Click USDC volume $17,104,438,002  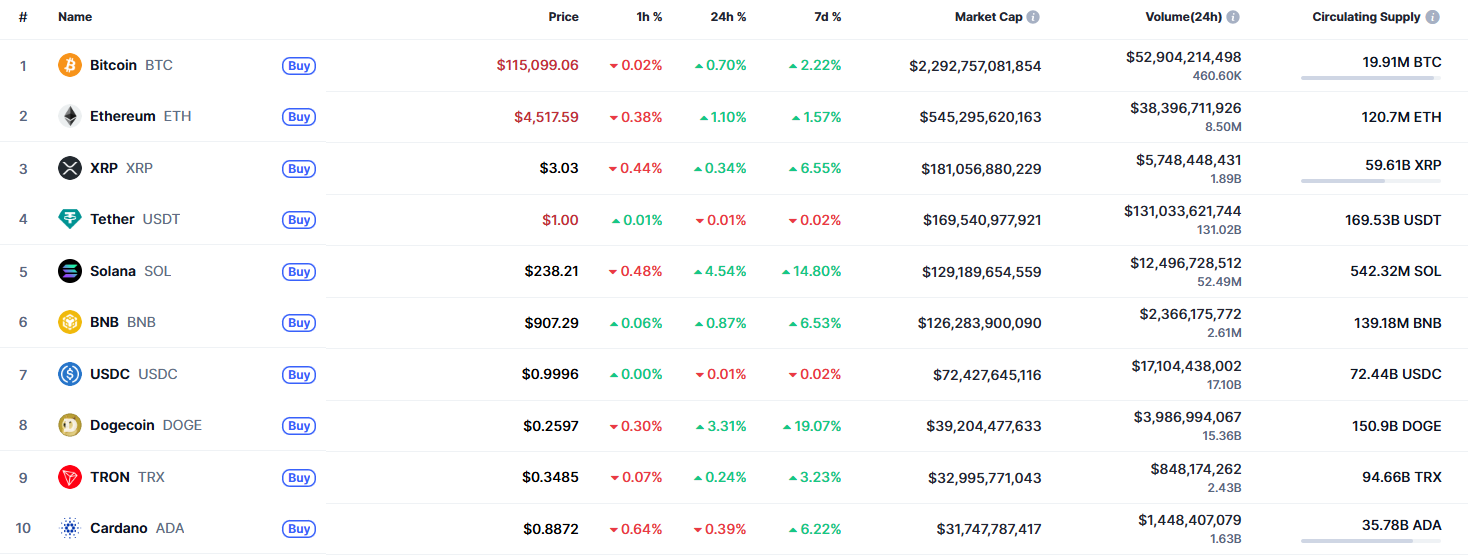tap(1188, 365)
